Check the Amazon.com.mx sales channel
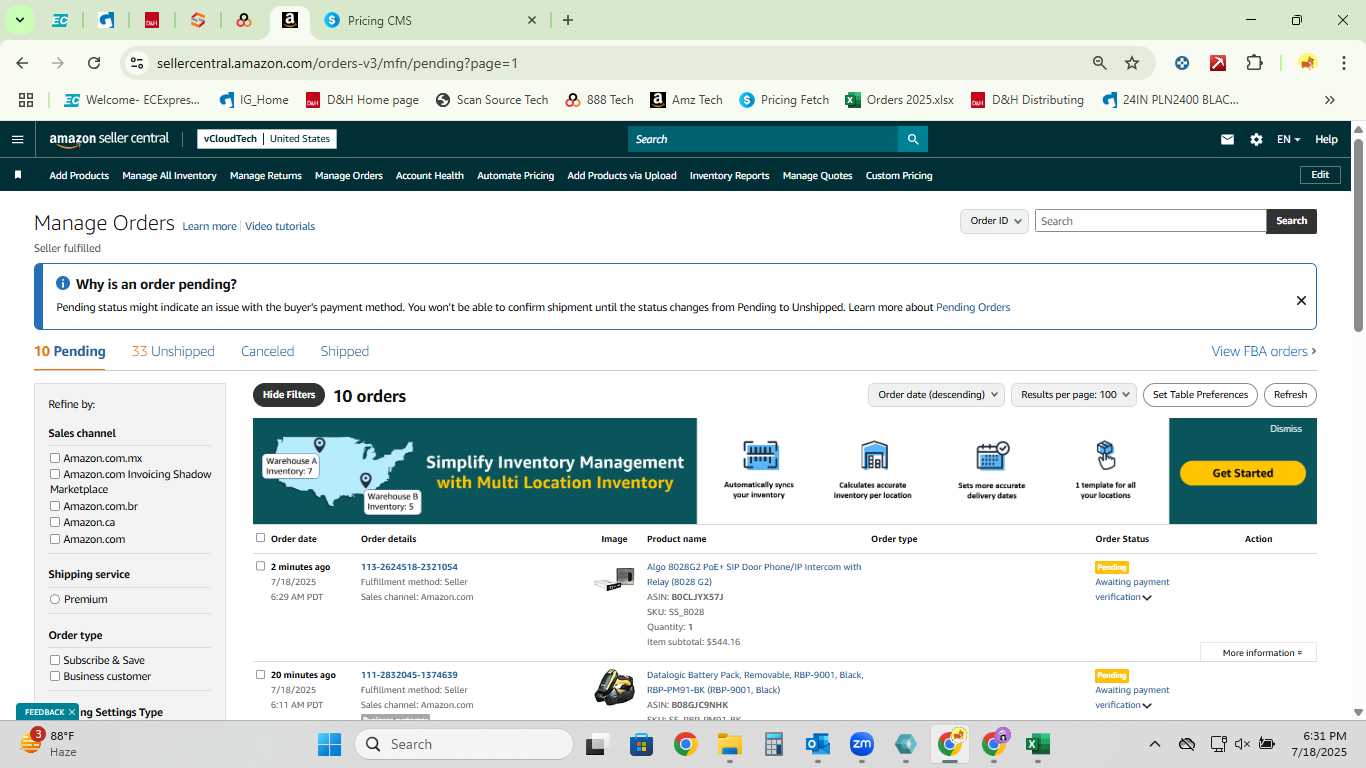Image resolution: width=1366 pixels, height=768 pixels. click(55, 458)
